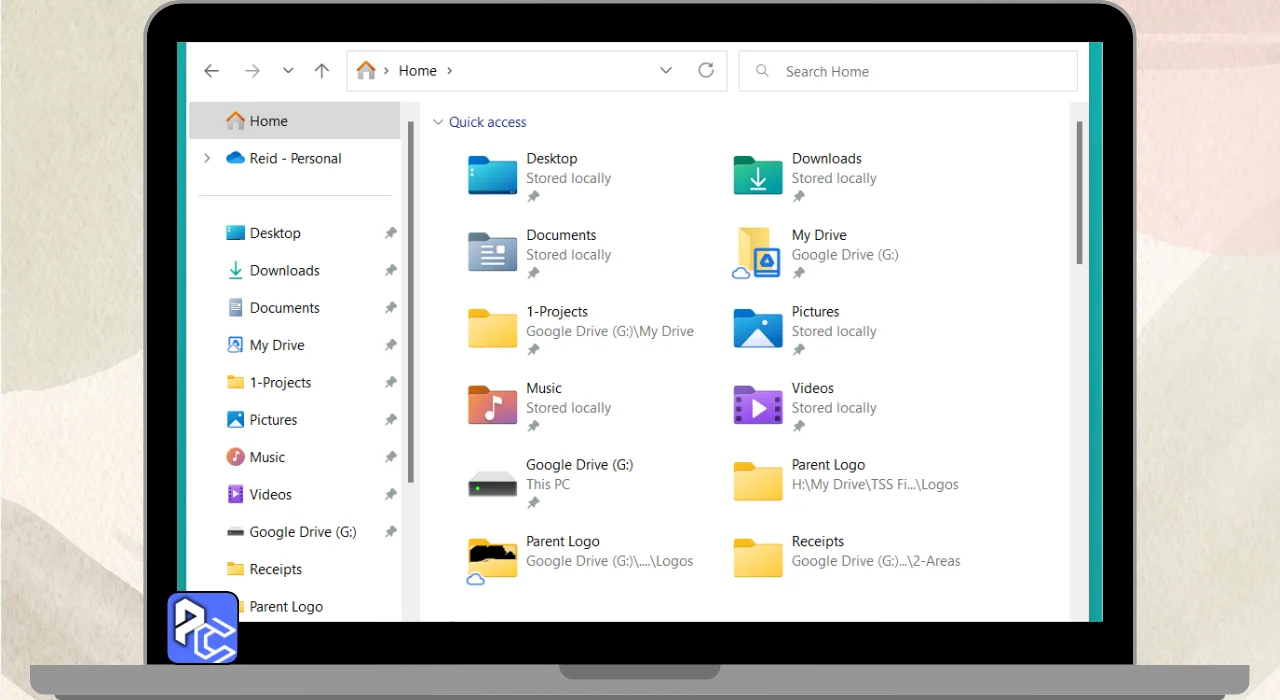The height and width of the screenshot is (700, 1280).
Task: Select Home in the navigation pane
Action: coord(268,121)
